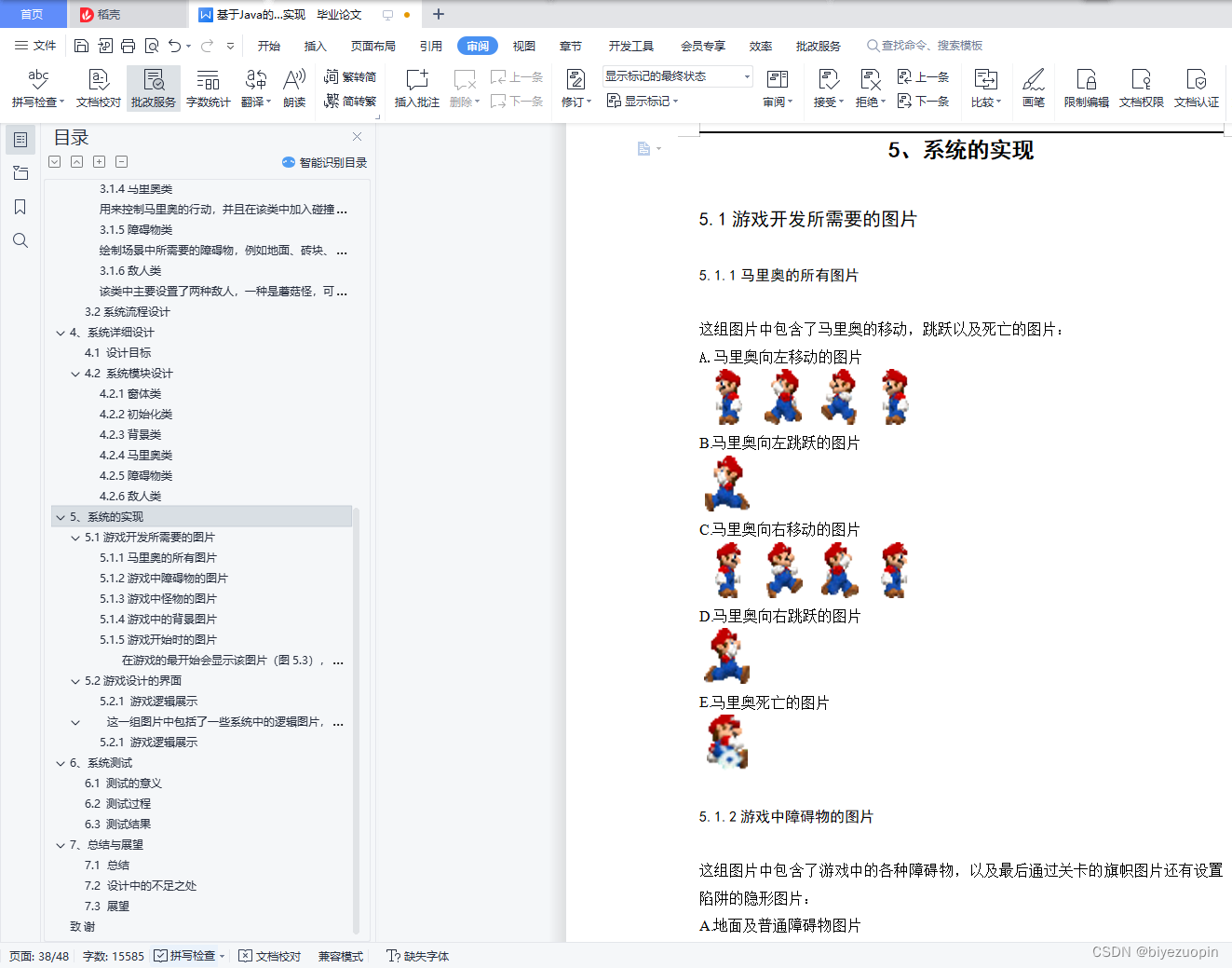The height and width of the screenshot is (968, 1232).
Task: Open a new document tab with plus
Action: point(439,14)
